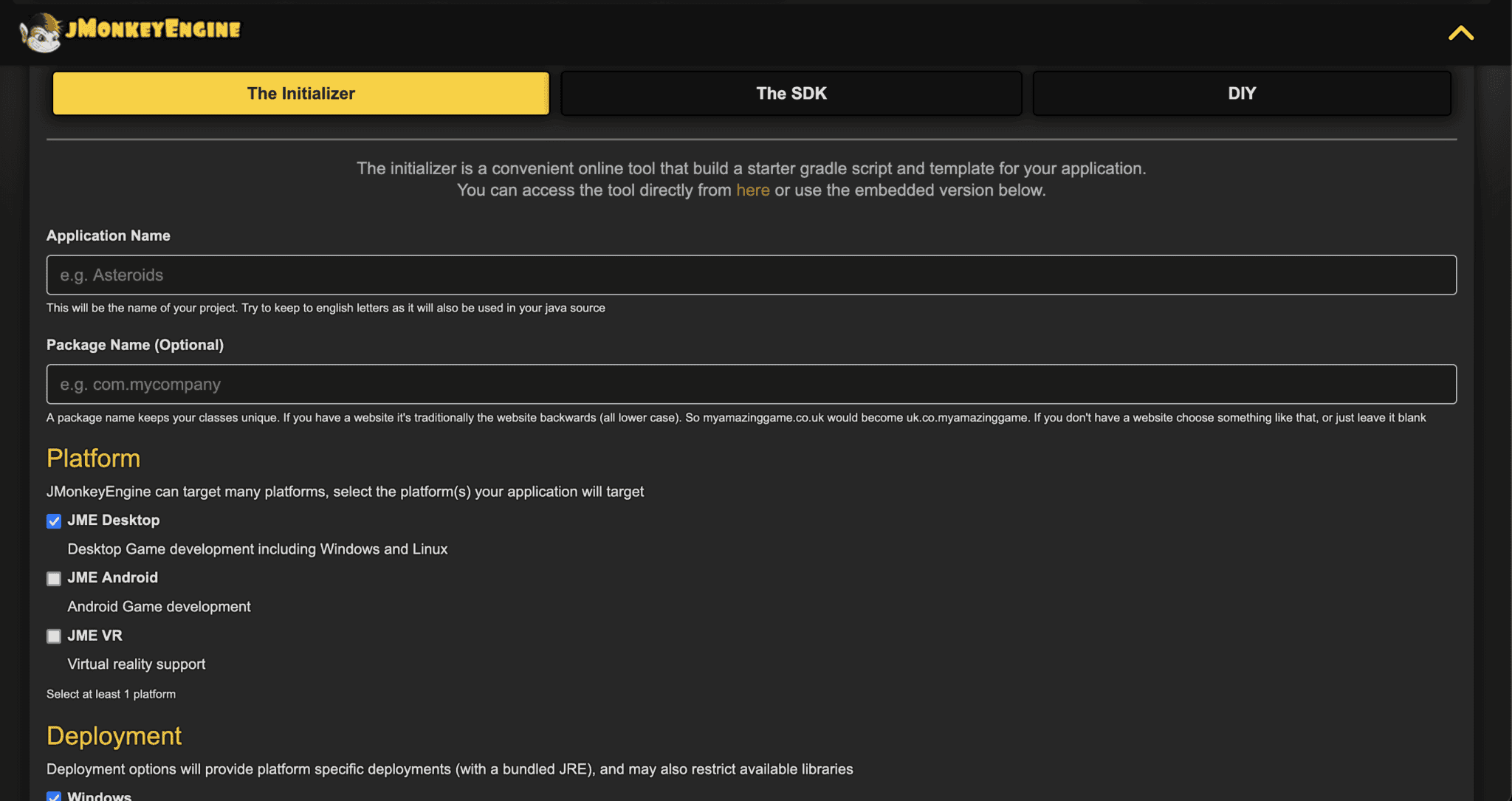Click the Platform section heading

[93, 458]
